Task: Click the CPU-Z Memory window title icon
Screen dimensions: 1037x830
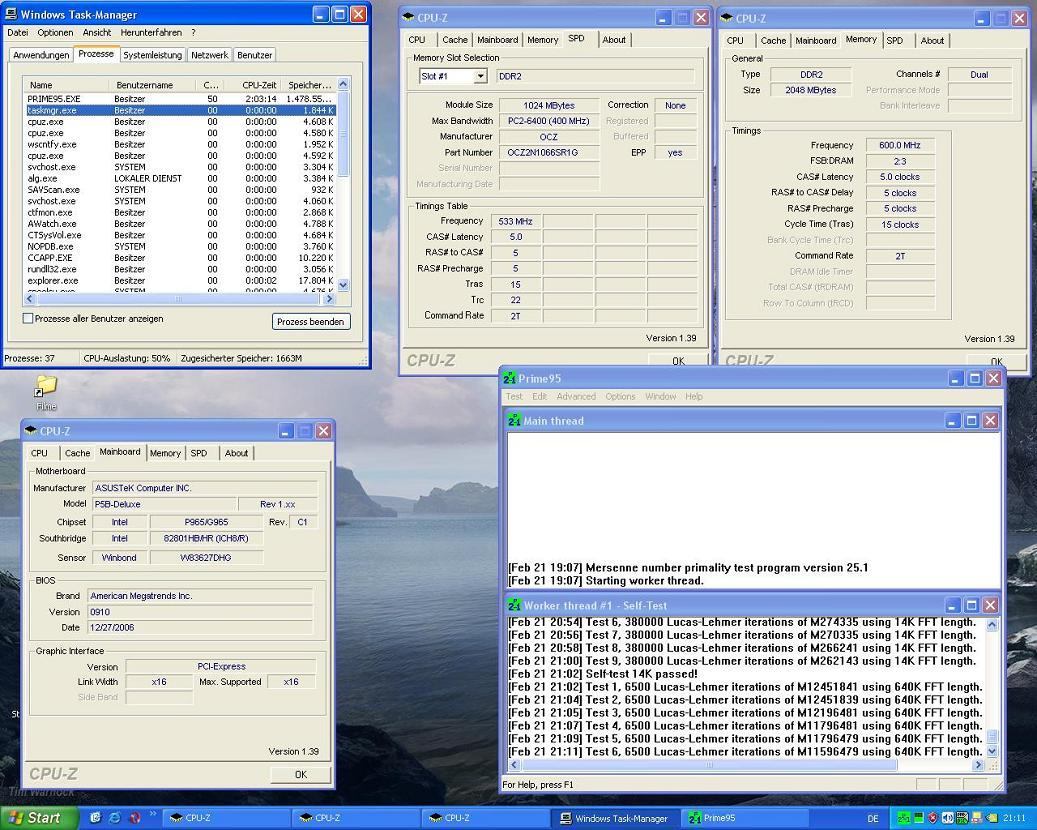Action: tap(727, 18)
